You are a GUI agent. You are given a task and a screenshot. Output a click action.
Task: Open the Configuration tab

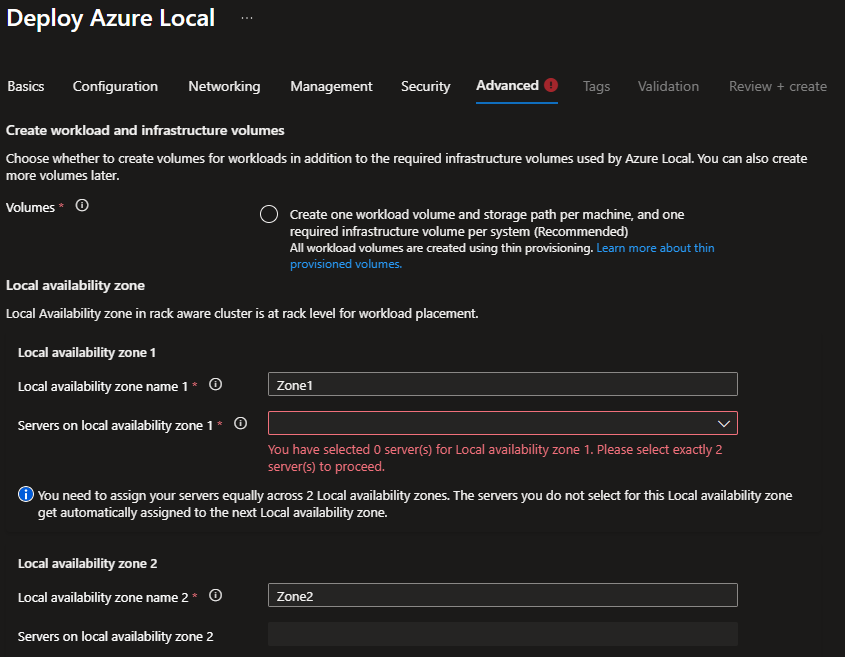click(115, 86)
